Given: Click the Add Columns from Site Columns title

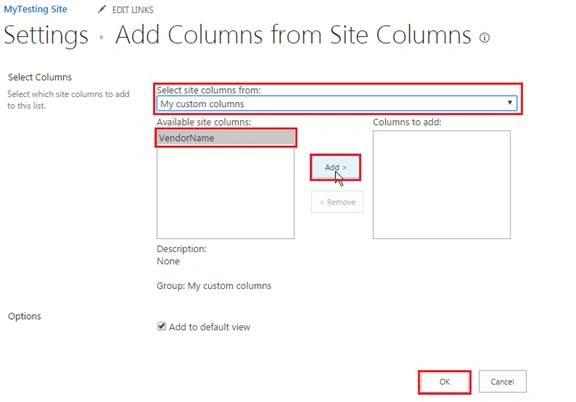Looking at the screenshot, I should [x=293, y=35].
